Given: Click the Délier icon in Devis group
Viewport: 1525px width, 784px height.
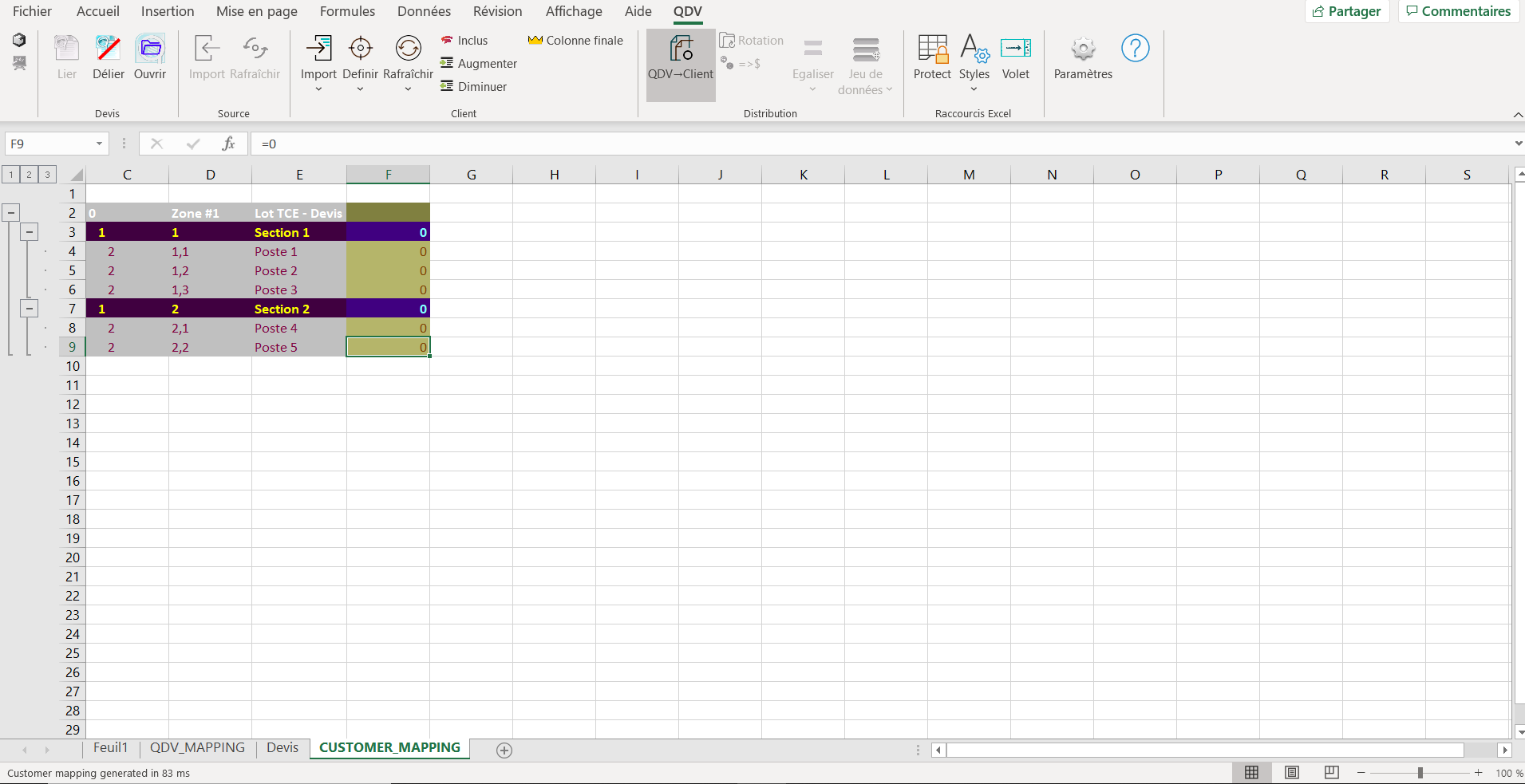Looking at the screenshot, I should tap(108, 49).
